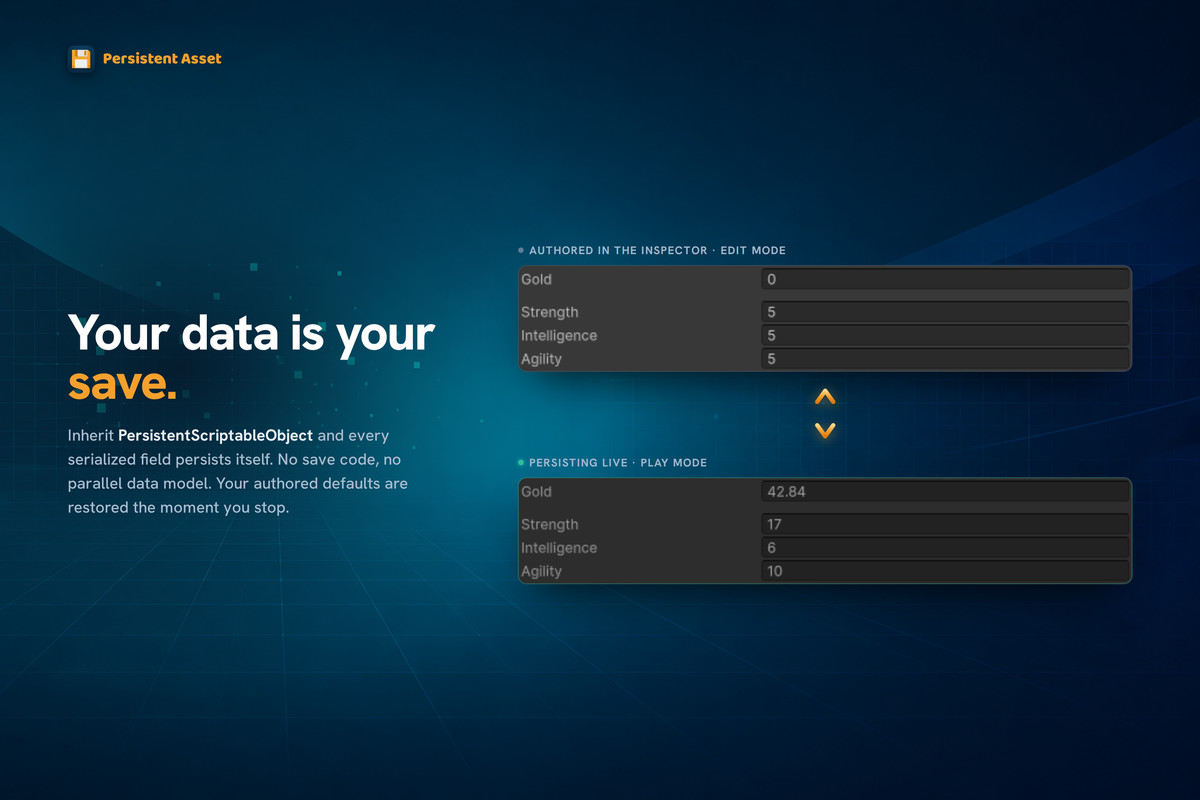Click the bold PersistentScriptableObject text
The image size is (1200, 800).
[216, 436]
